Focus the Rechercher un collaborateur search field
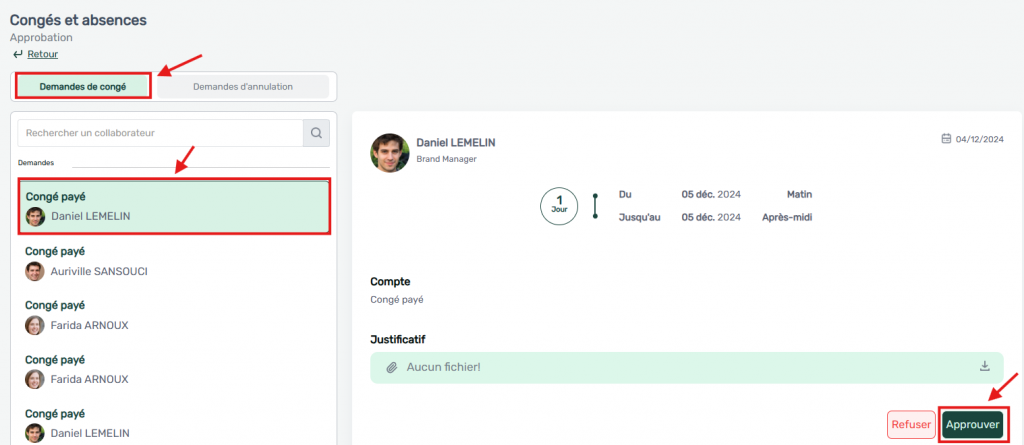Screen dimensions: 1024x445 pyautogui.click(x=160, y=133)
